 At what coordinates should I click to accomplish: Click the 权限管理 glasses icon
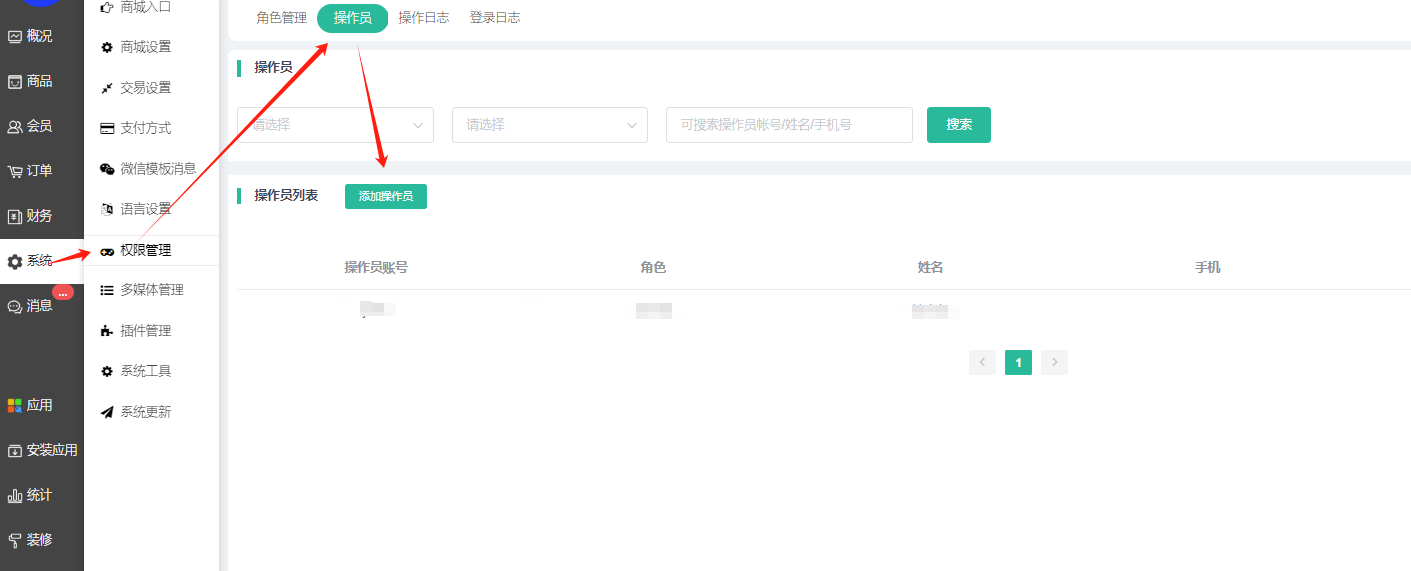point(107,251)
